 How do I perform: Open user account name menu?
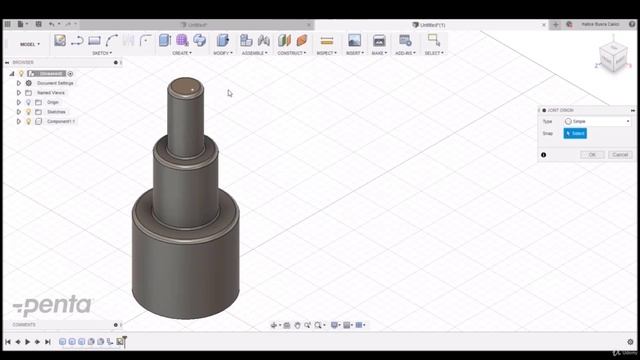point(600,24)
